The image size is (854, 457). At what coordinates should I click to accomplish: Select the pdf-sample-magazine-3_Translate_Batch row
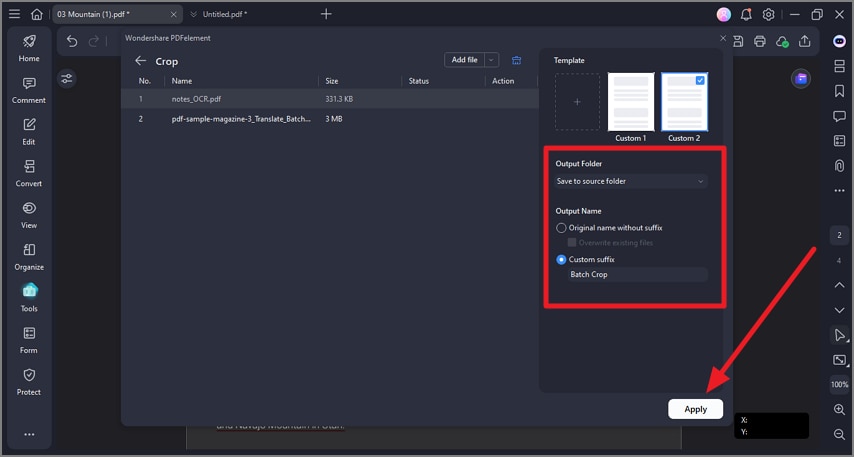click(330, 119)
